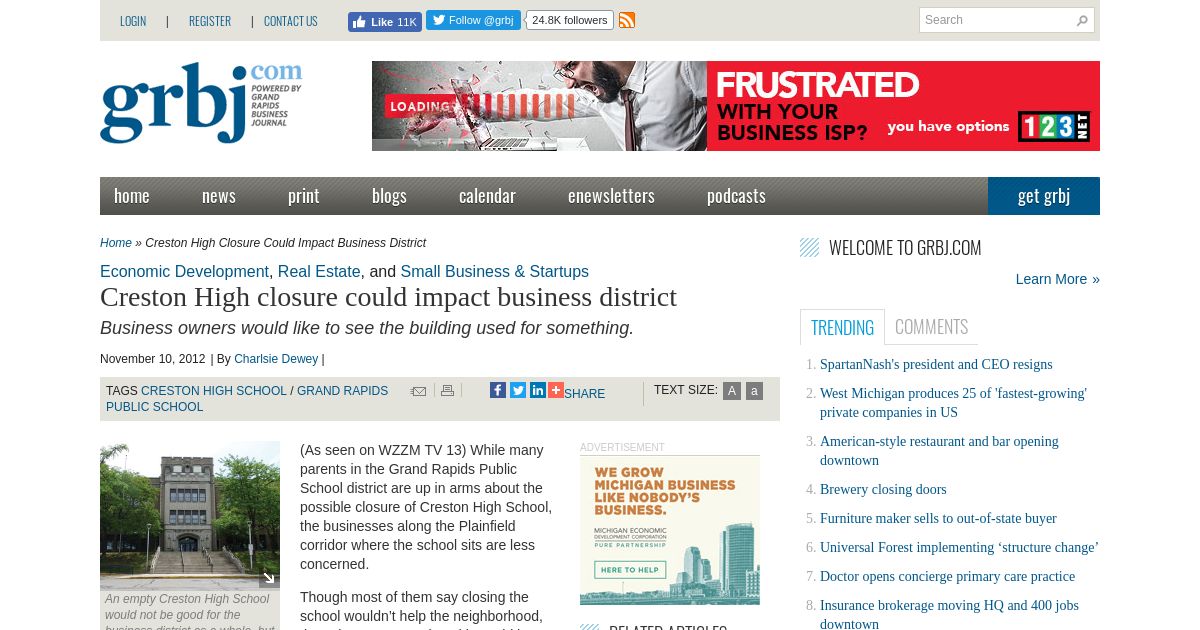This screenshot has height=630, width=1200.
Task: Follow @grbj on Twitter
Action: click(x=473, y=20)
